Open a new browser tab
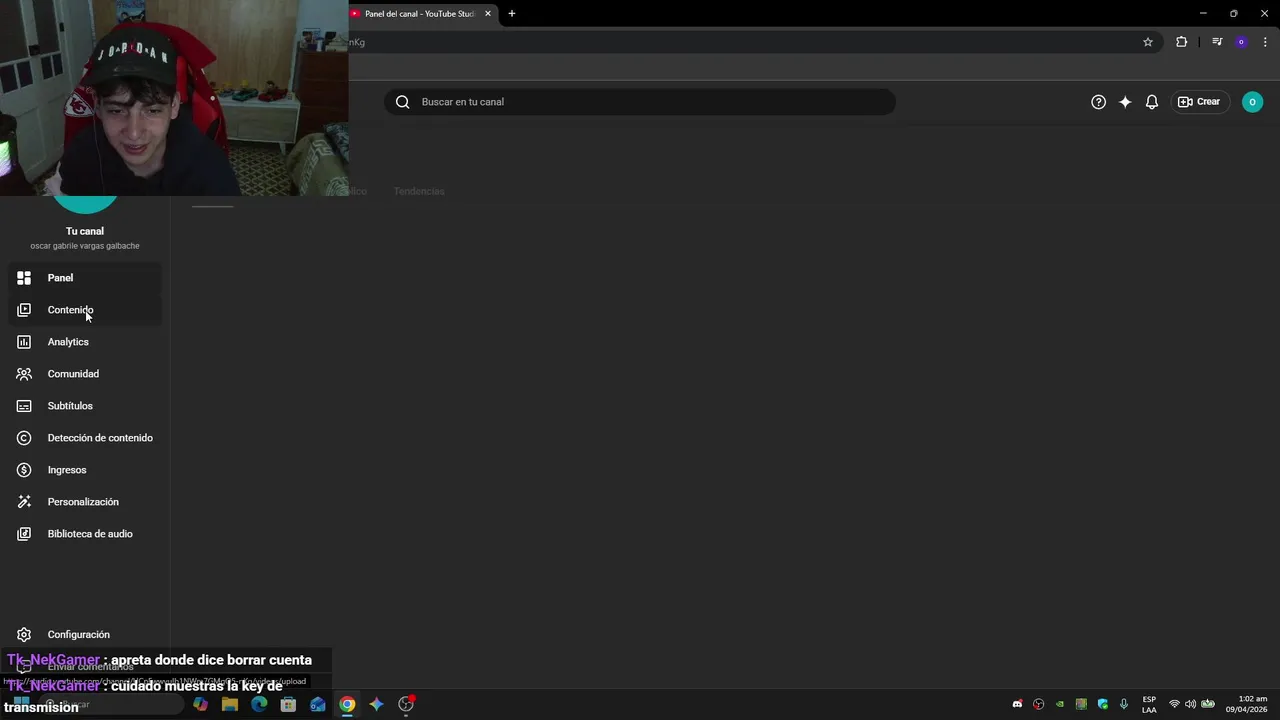This screenshot has width=1280, height=720. (512, 14)
